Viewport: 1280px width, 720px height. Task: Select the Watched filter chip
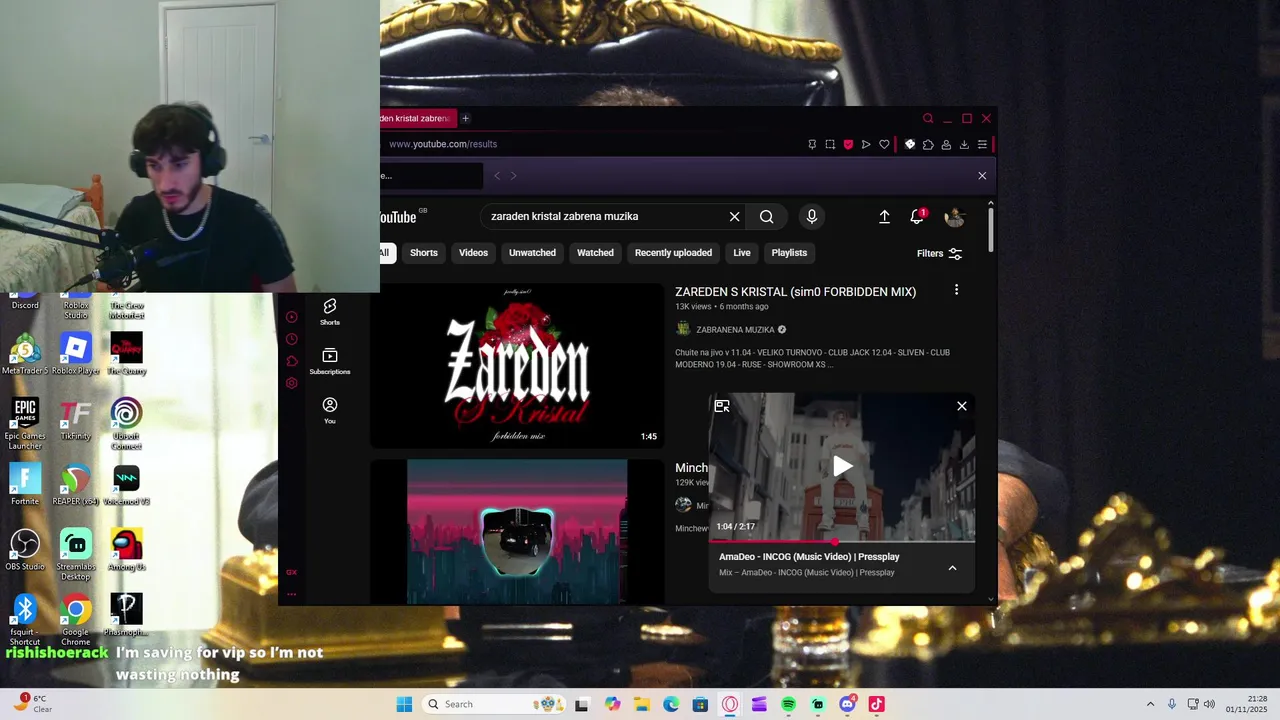coord(595,253)
